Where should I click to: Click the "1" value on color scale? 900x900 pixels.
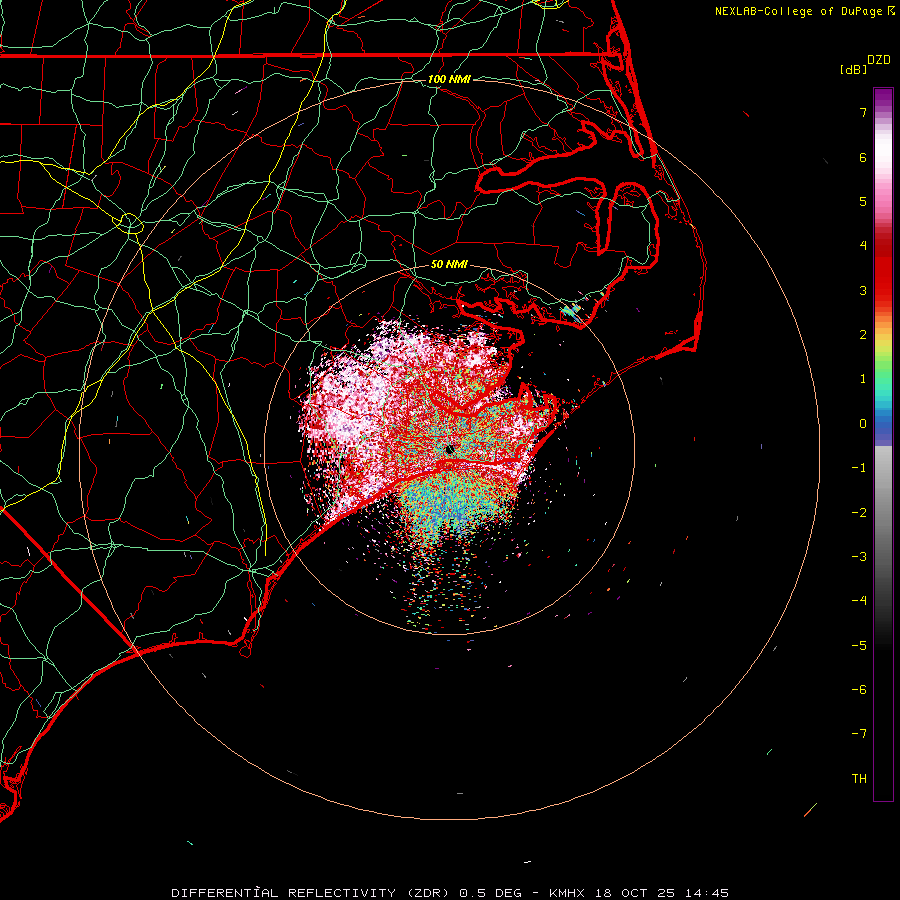coord(863,379)
